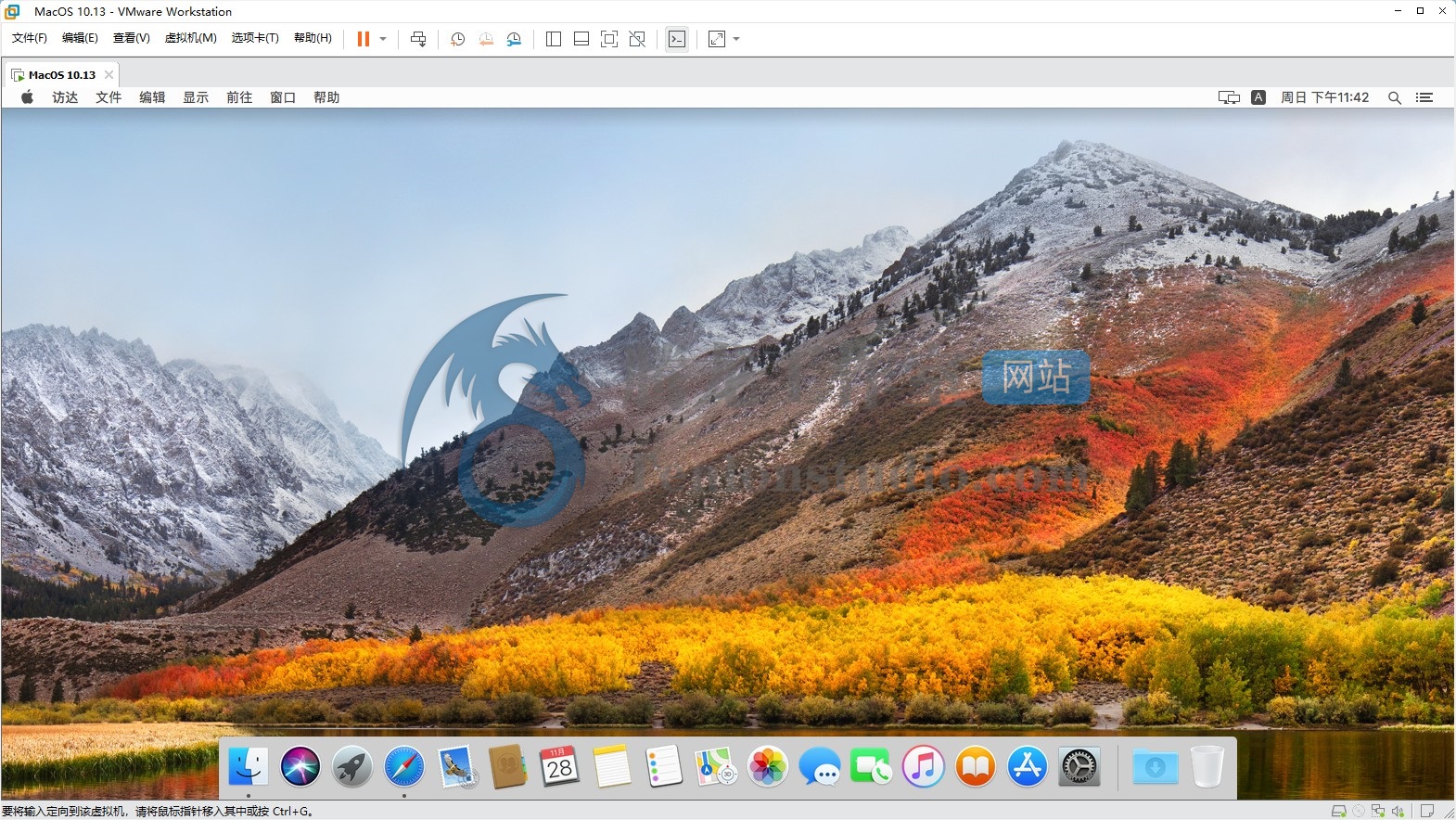
Task: Open the snapshot manager icon
Action: [514, 39]
